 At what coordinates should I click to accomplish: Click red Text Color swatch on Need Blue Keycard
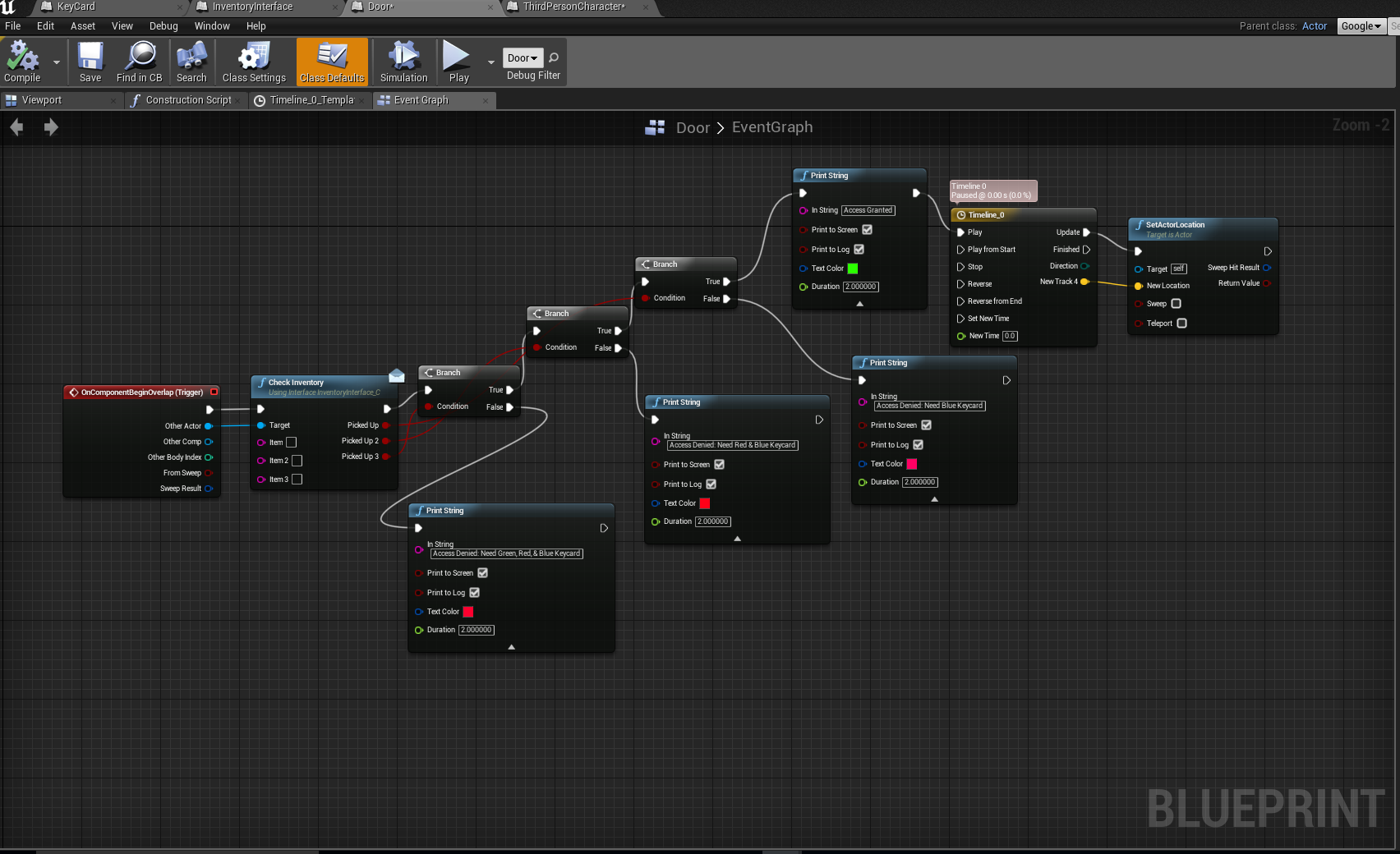pyautogui.click(x=911, y=464)
